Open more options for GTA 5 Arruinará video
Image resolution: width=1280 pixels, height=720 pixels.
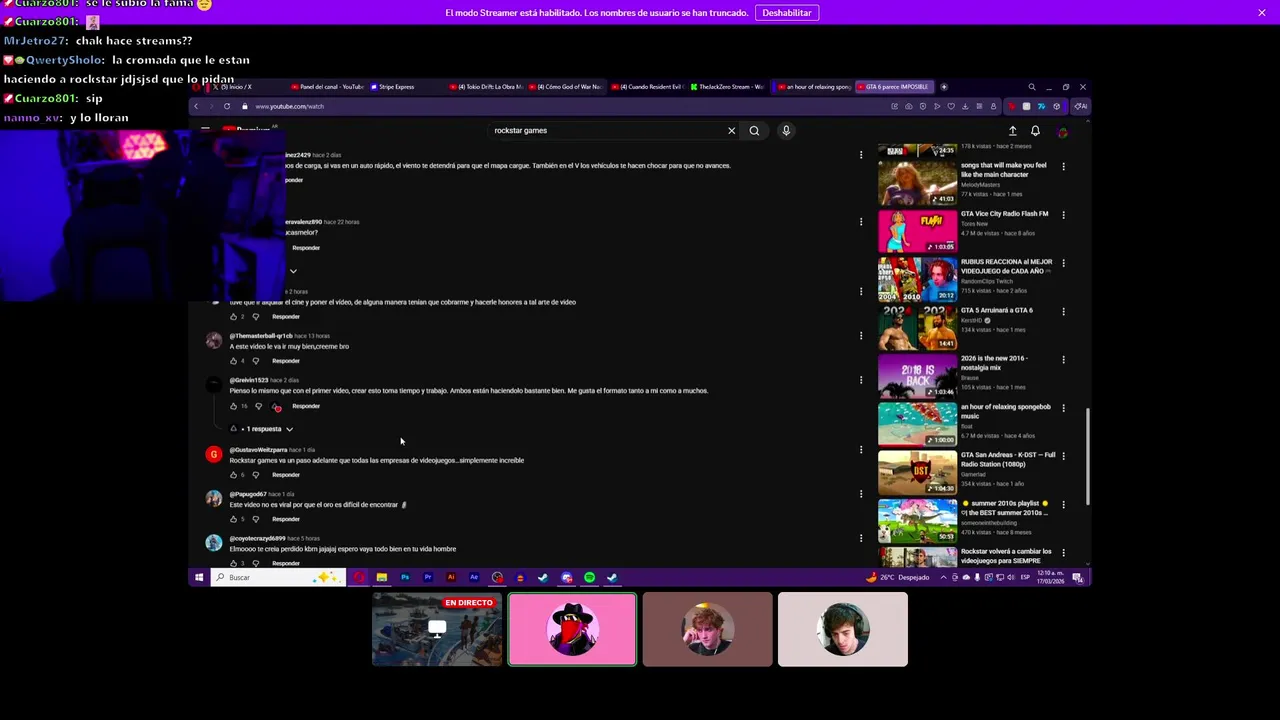click(1063, 312)
